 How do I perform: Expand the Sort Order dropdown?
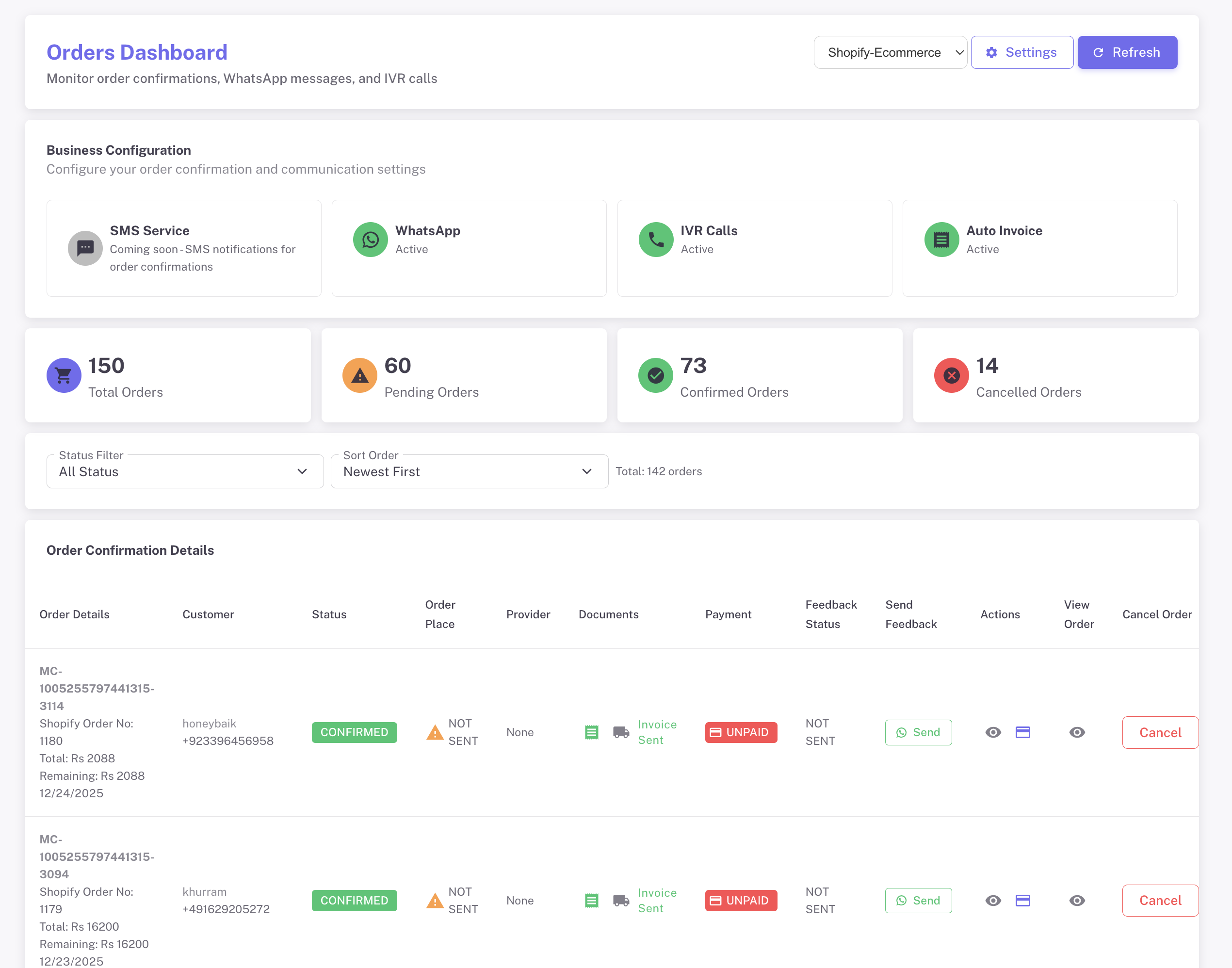[469, 471]
